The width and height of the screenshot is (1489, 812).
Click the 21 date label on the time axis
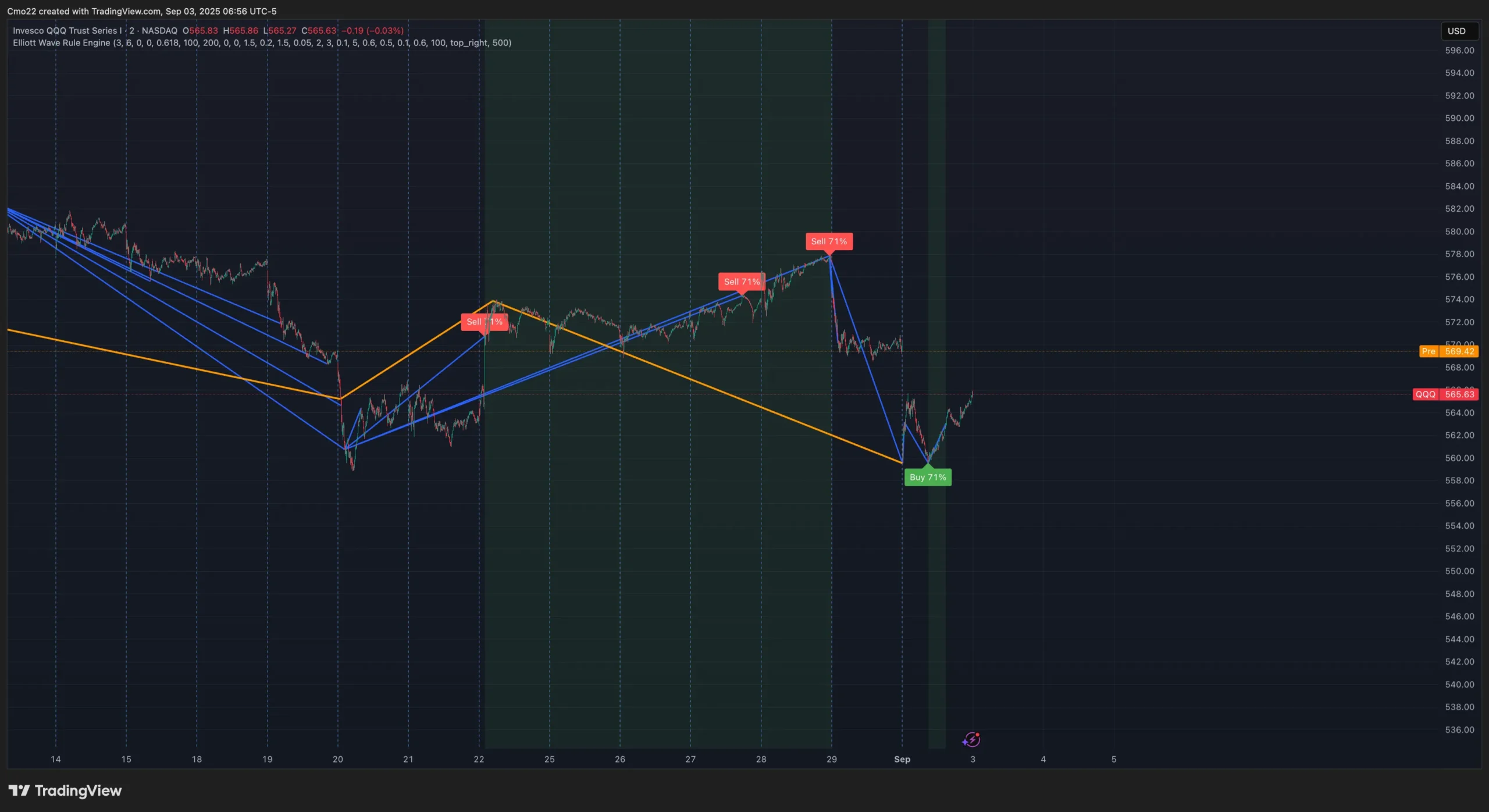point(408,759)
